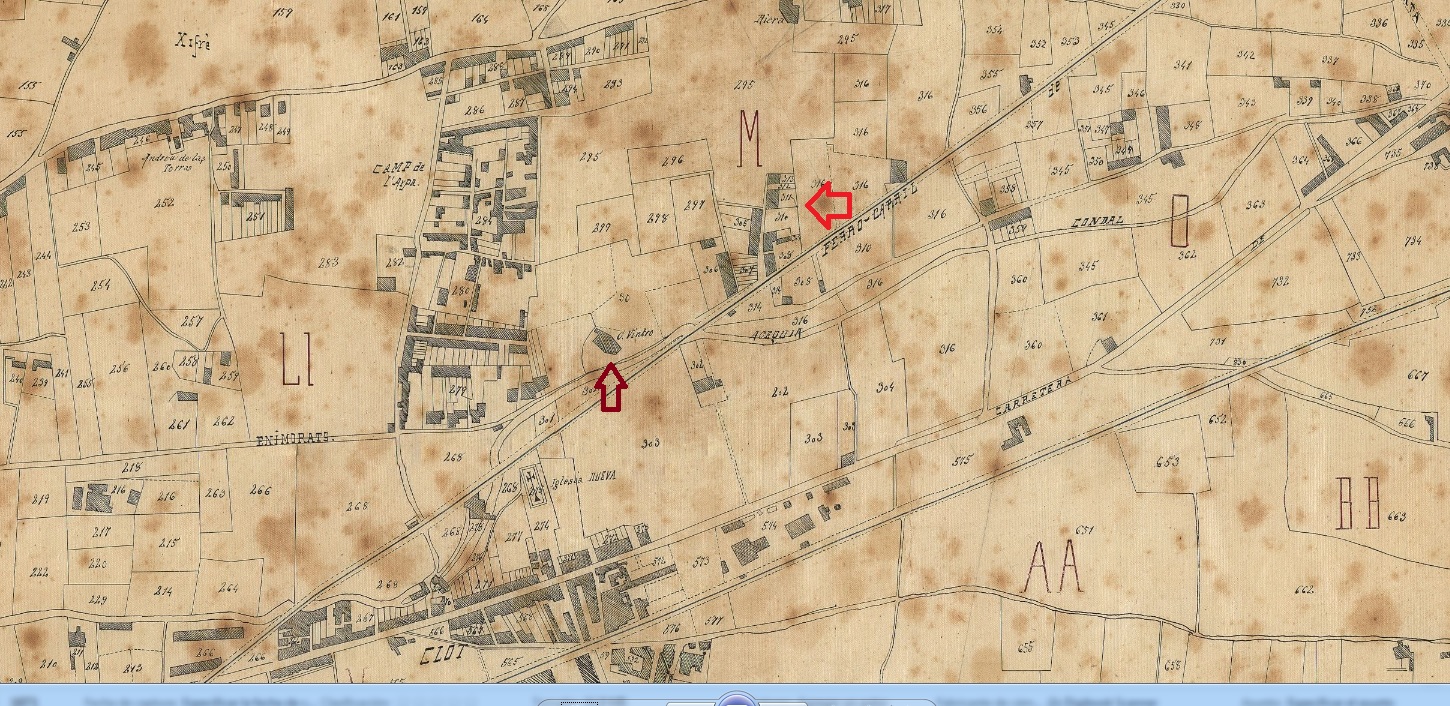The width and height of the screenshot is (1450, 706).
Task: Select the Xifré label on the map
Action: 192,43
